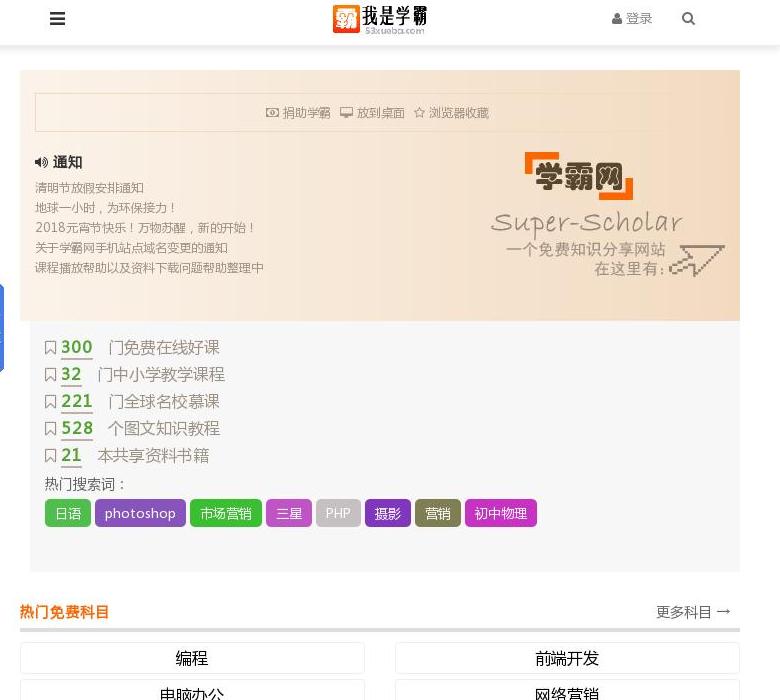Select the olive 营销 search tag
The width and height of the screenshot is (780, 700).
[x=438, y=513]
